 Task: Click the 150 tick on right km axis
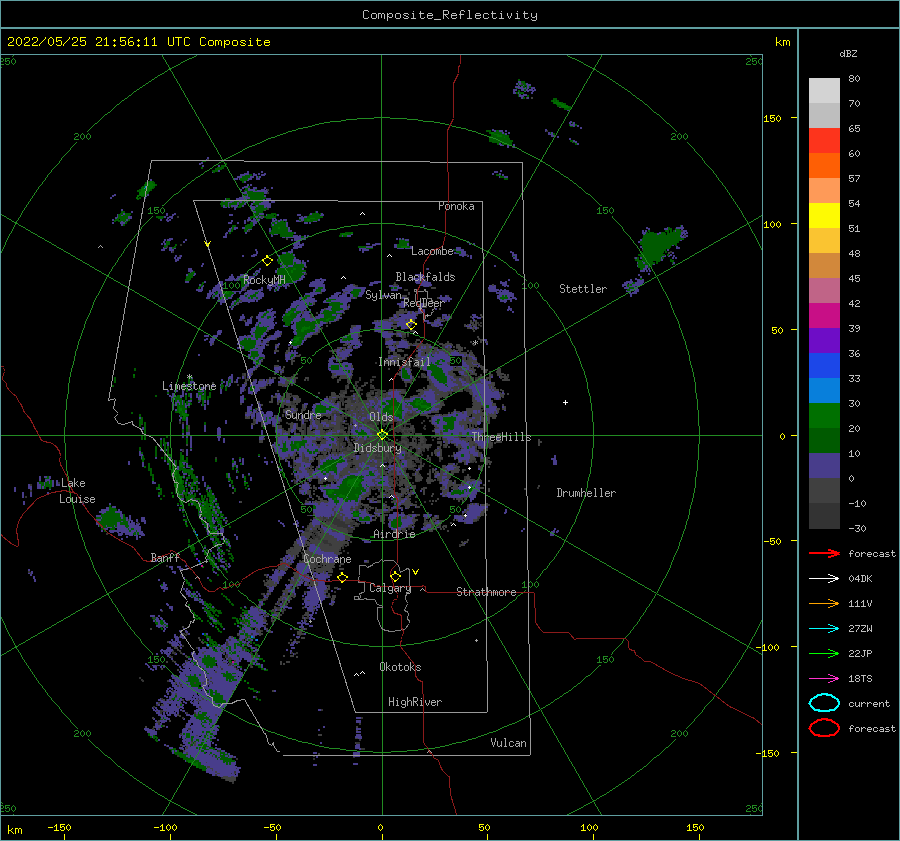pyautogui.click(x=772, y=118)
